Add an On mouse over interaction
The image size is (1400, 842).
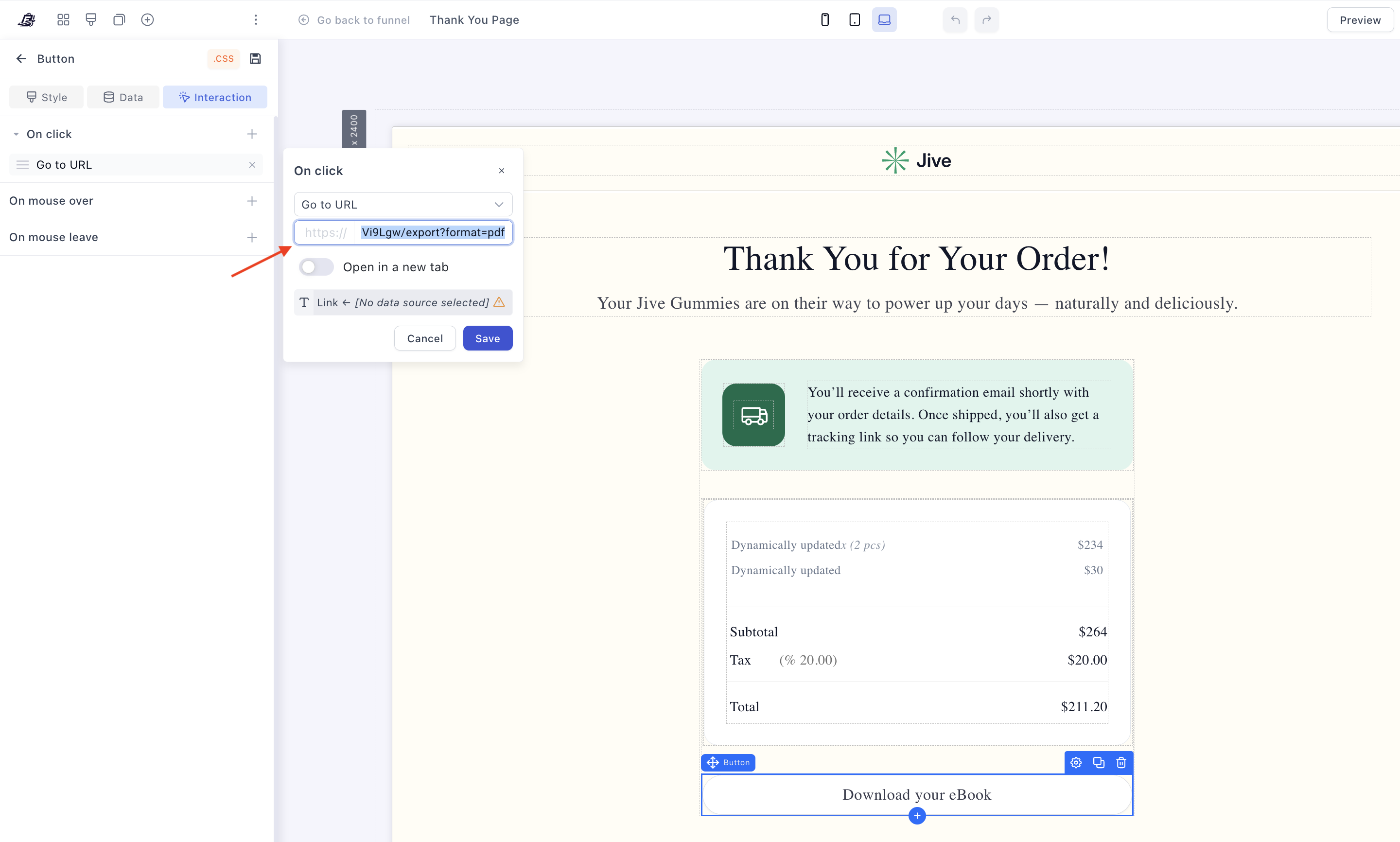pos(252,201)
